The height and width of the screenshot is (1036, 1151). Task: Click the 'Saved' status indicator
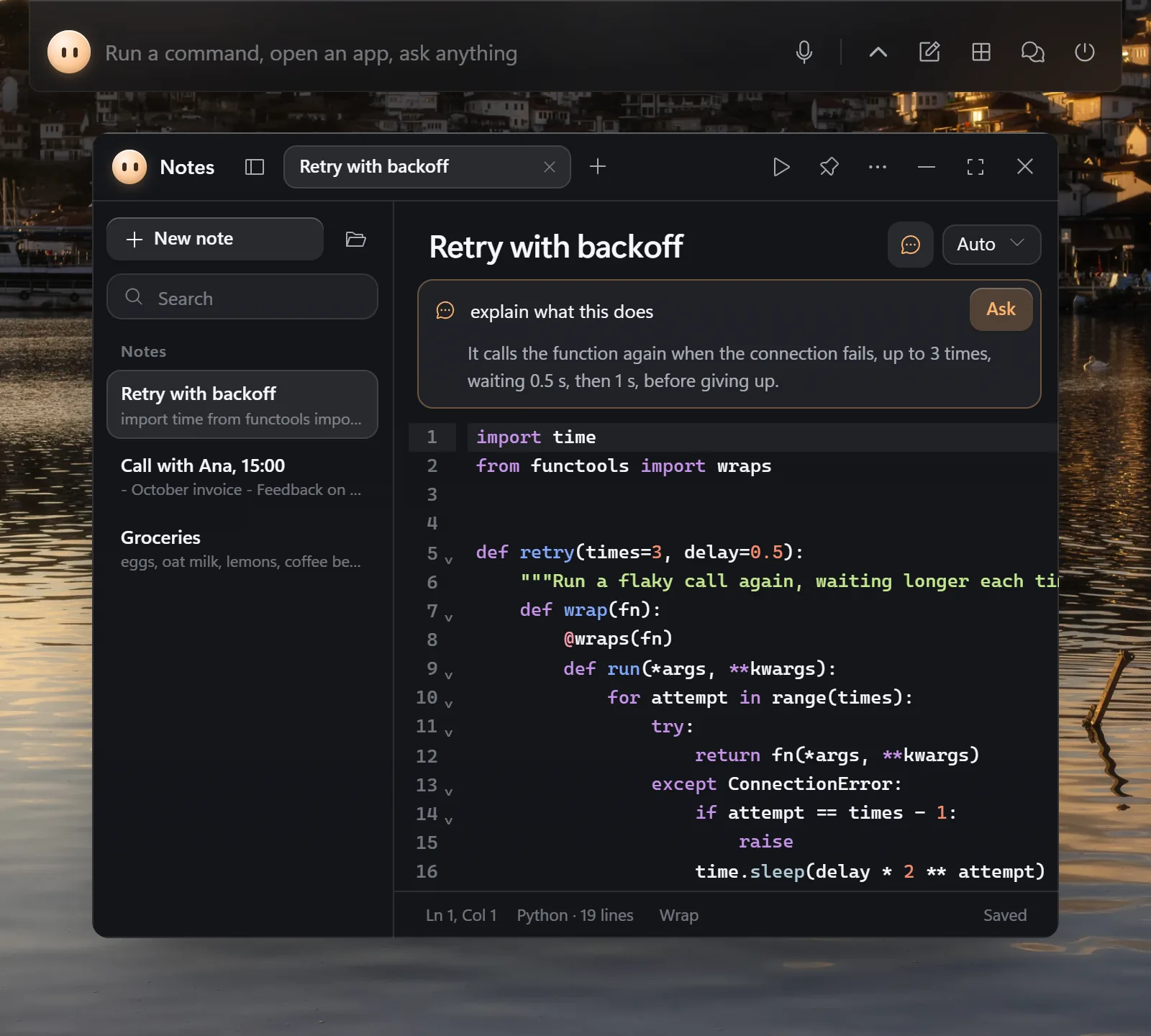1005,915
